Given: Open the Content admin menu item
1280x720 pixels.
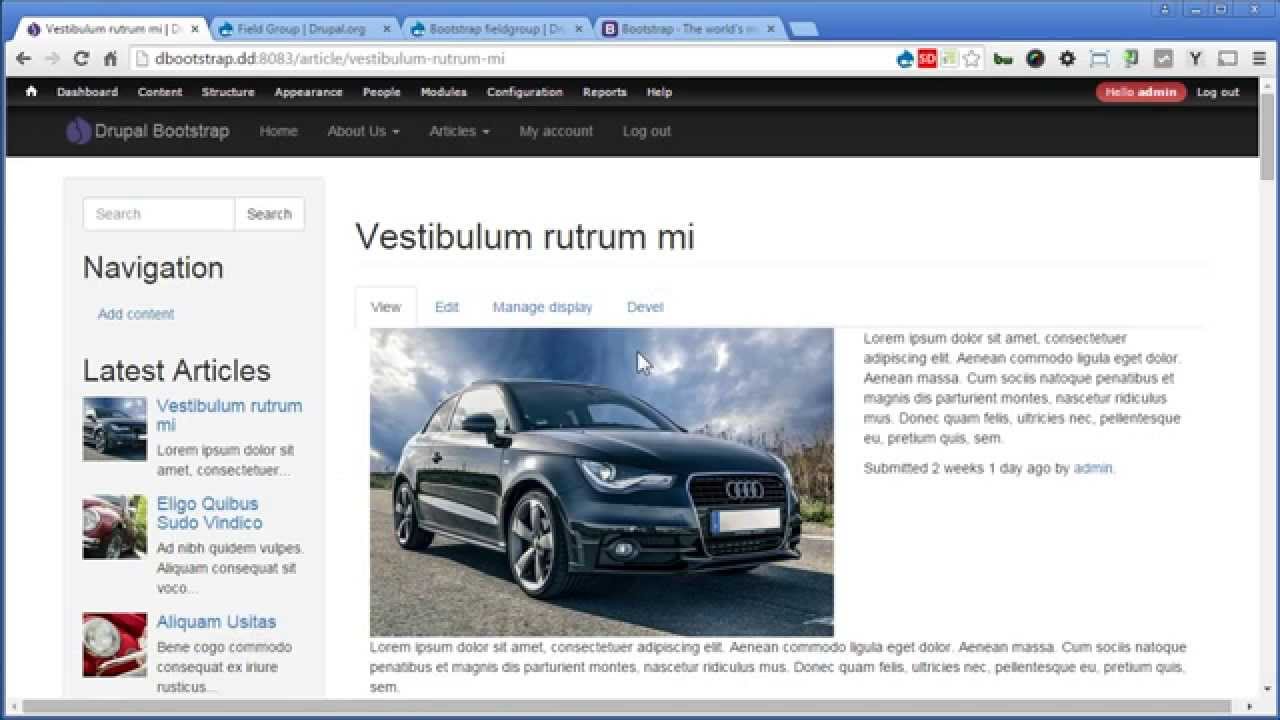Looking at the screenshot, I should [160, 92].
